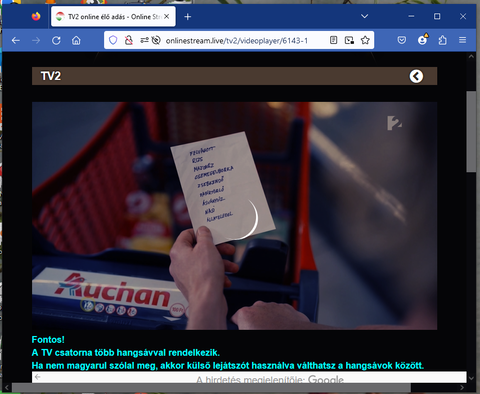
Task: Click the 'A hirdetés megjelenítője: Google' text
Action: (x=270, y=379)
